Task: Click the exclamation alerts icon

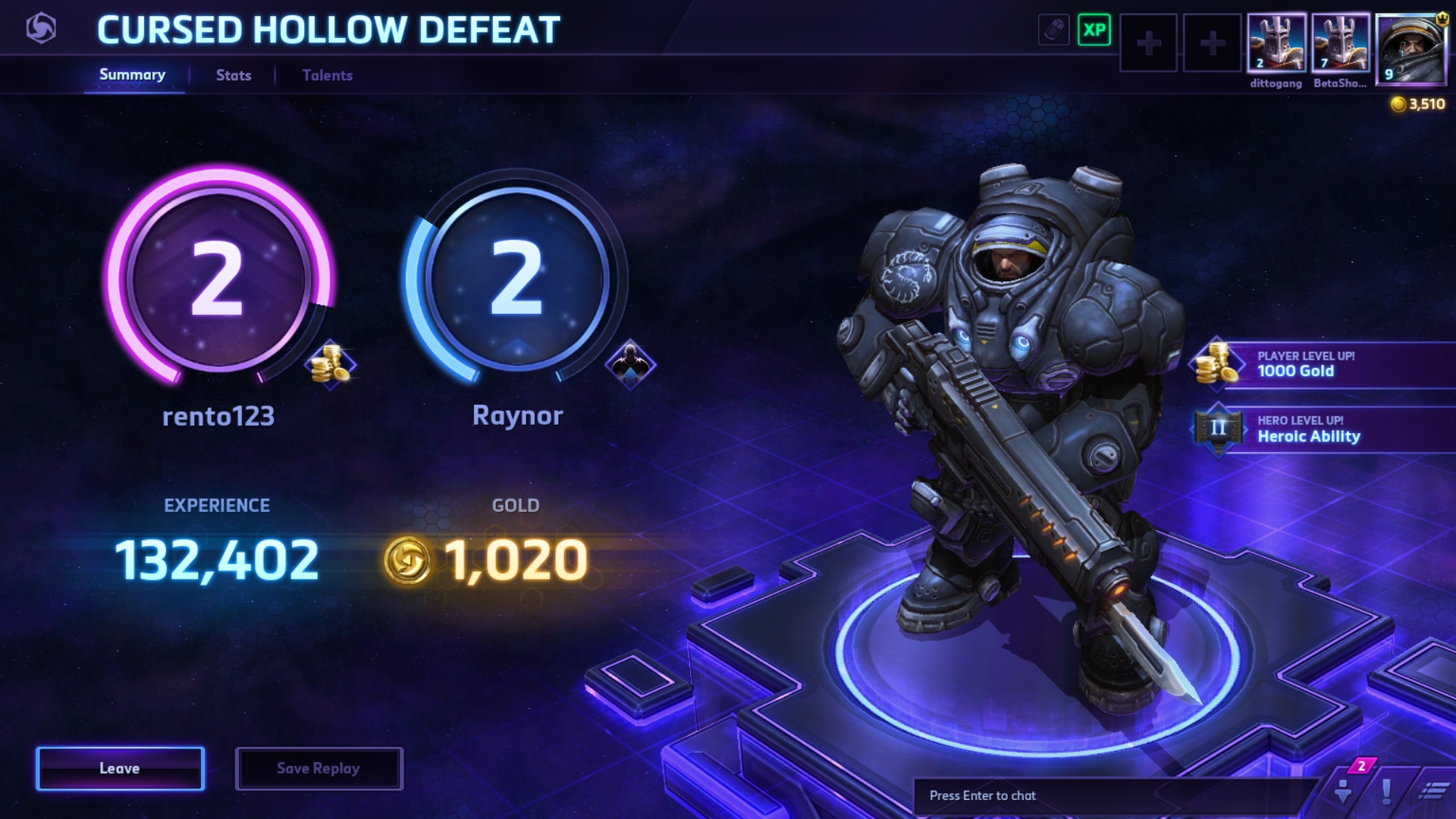Action: [1386, 791]
